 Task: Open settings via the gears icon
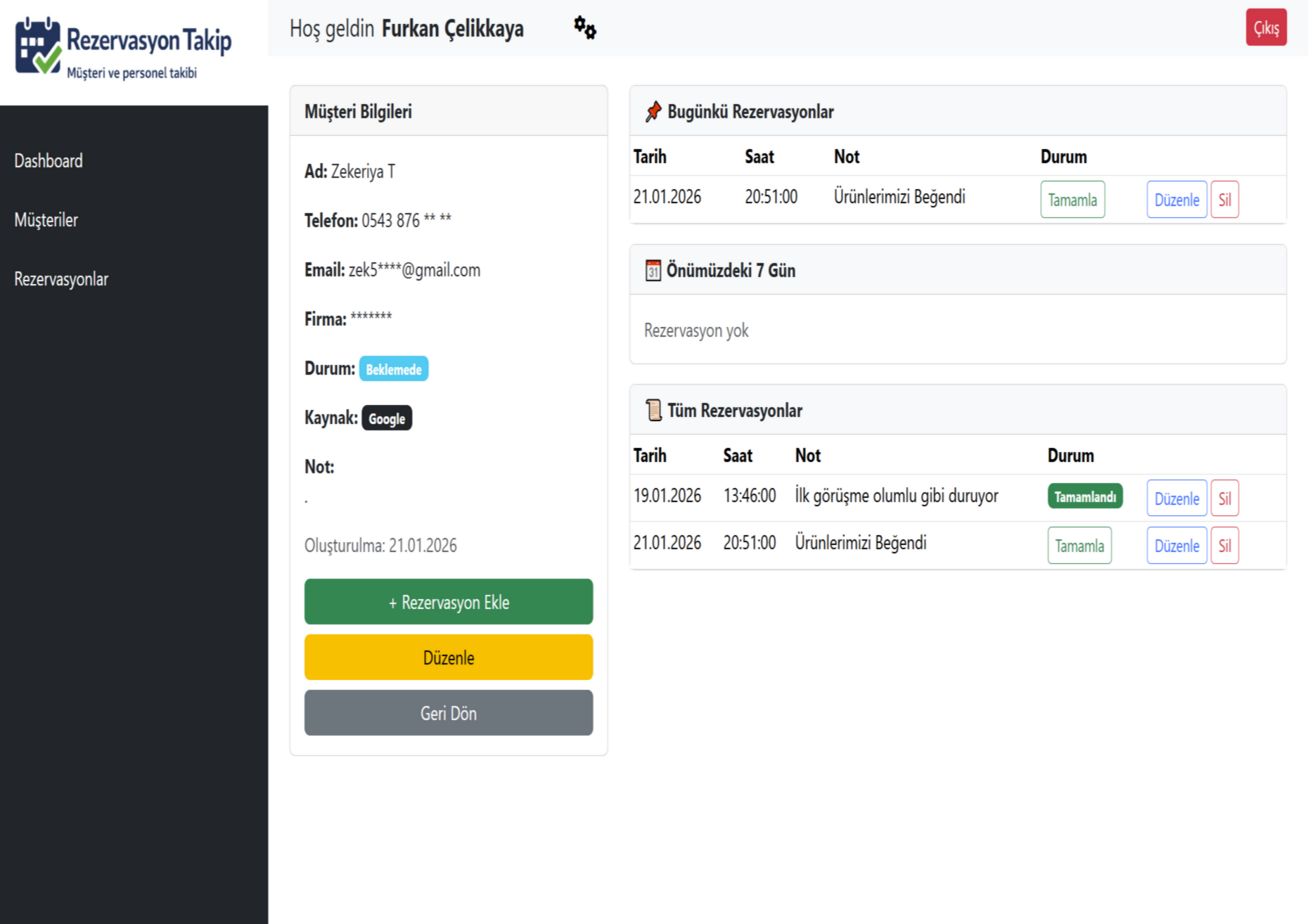(x=584, y=28)
